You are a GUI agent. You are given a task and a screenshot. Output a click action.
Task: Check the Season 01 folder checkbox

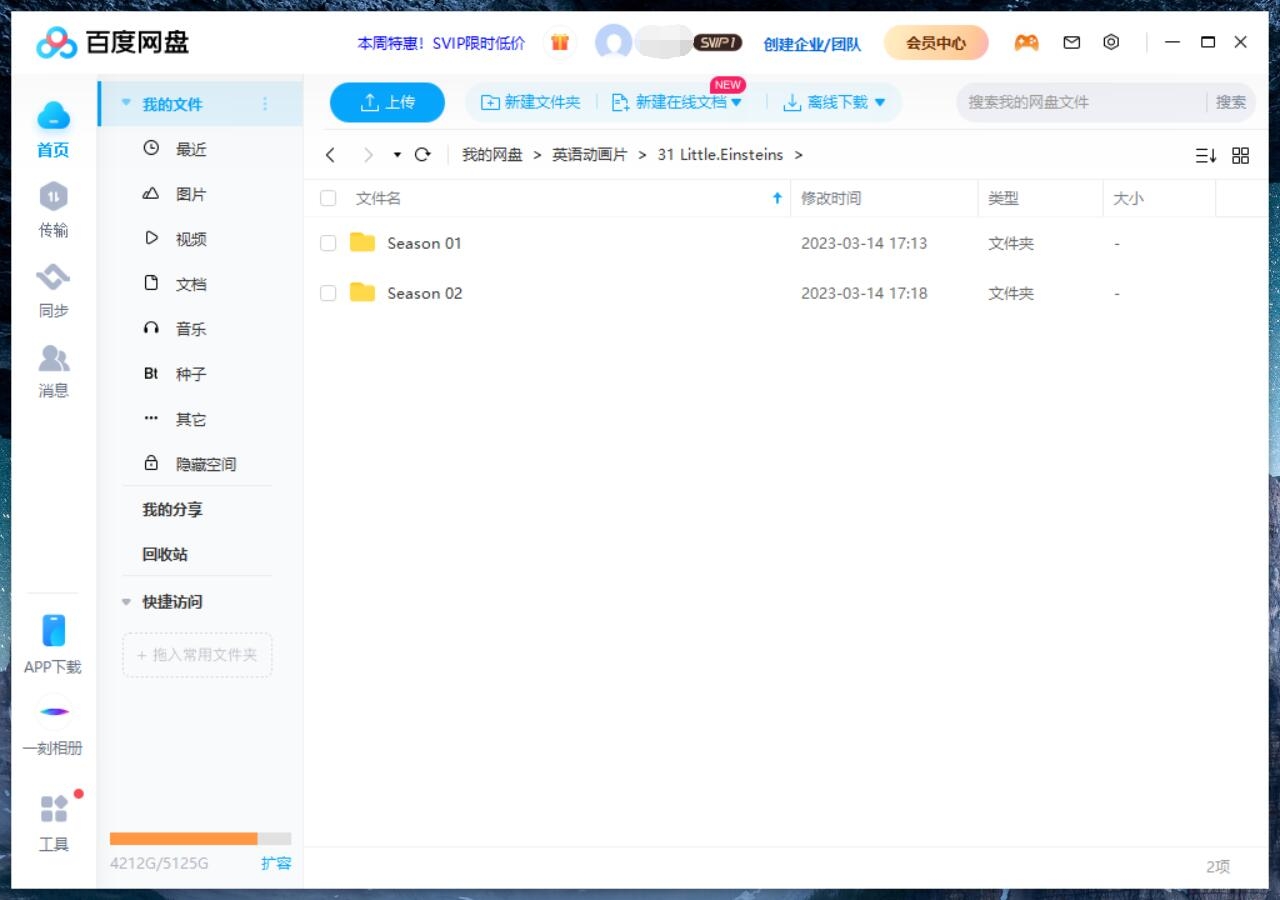[x=328, y=243]
